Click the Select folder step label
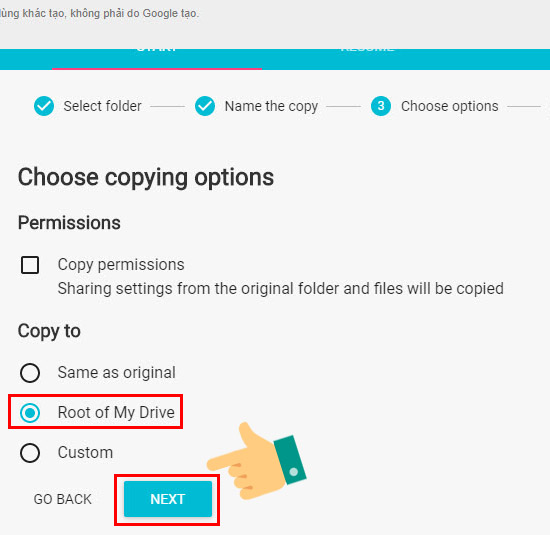The height and width of the screenshot is (535, 550). click(102, 106)
